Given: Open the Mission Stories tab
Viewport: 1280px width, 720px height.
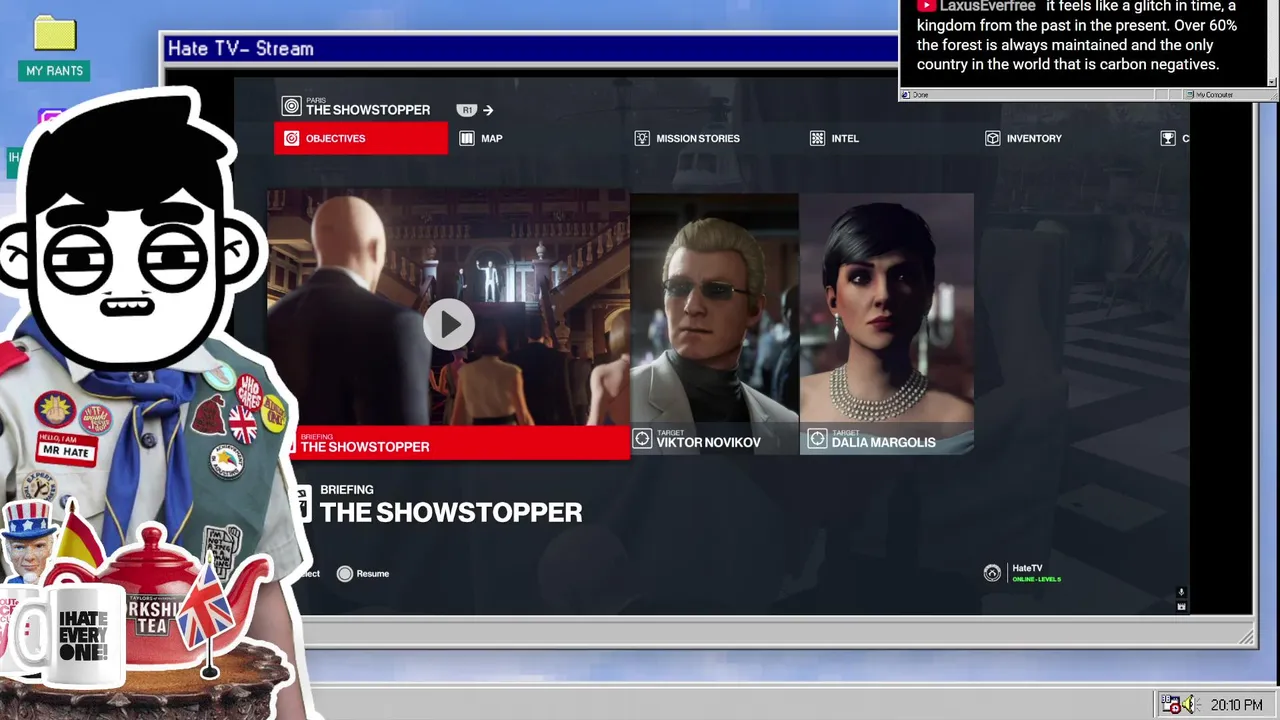Looking at the screenshot, I should [x=687, y=138].
